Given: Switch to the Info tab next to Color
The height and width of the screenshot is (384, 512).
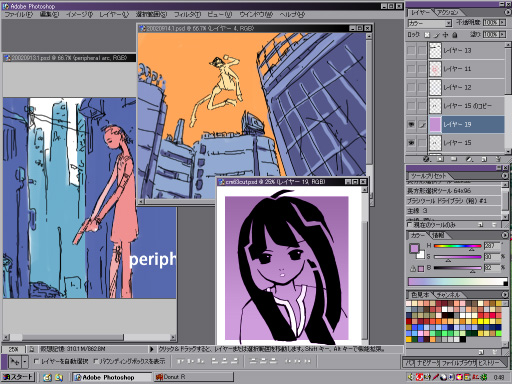Looking at the screenshot, I should (438, 235).
